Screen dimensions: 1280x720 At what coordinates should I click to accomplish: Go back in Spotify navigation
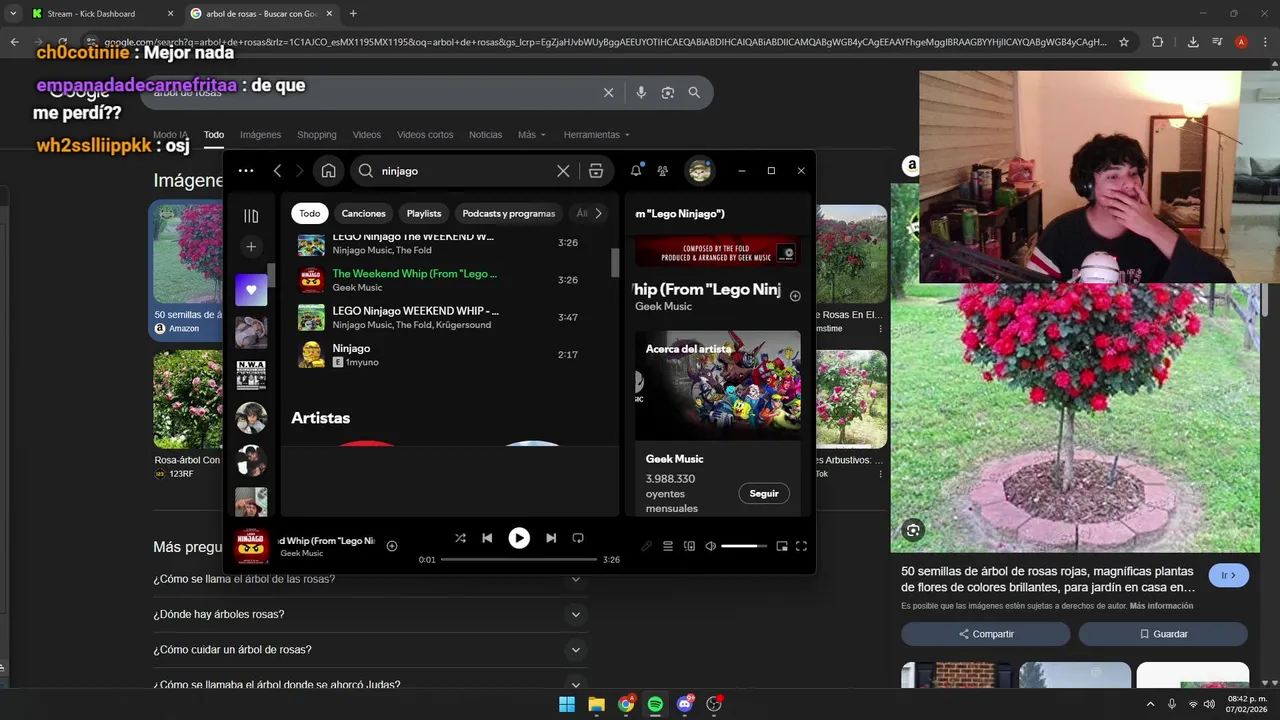(278, 171)
